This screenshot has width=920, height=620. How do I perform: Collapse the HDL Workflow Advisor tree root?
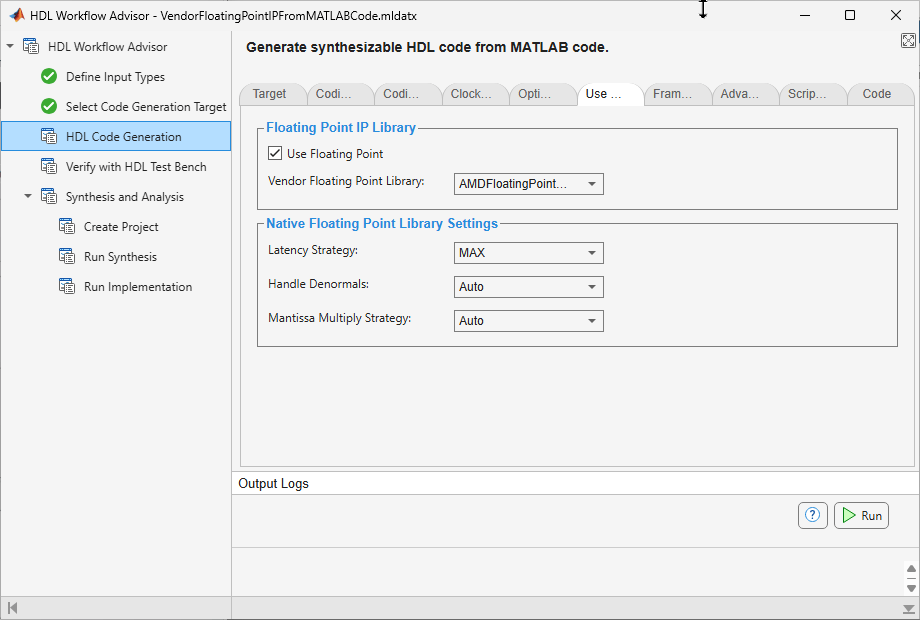10,46
